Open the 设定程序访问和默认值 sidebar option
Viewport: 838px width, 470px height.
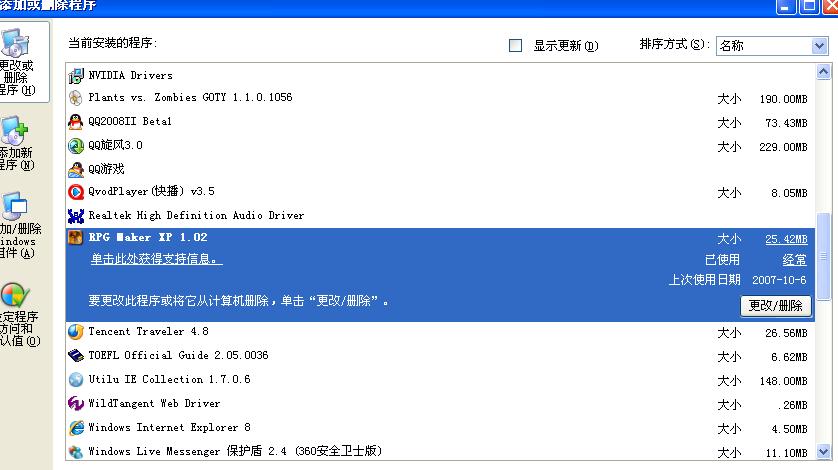19,314
